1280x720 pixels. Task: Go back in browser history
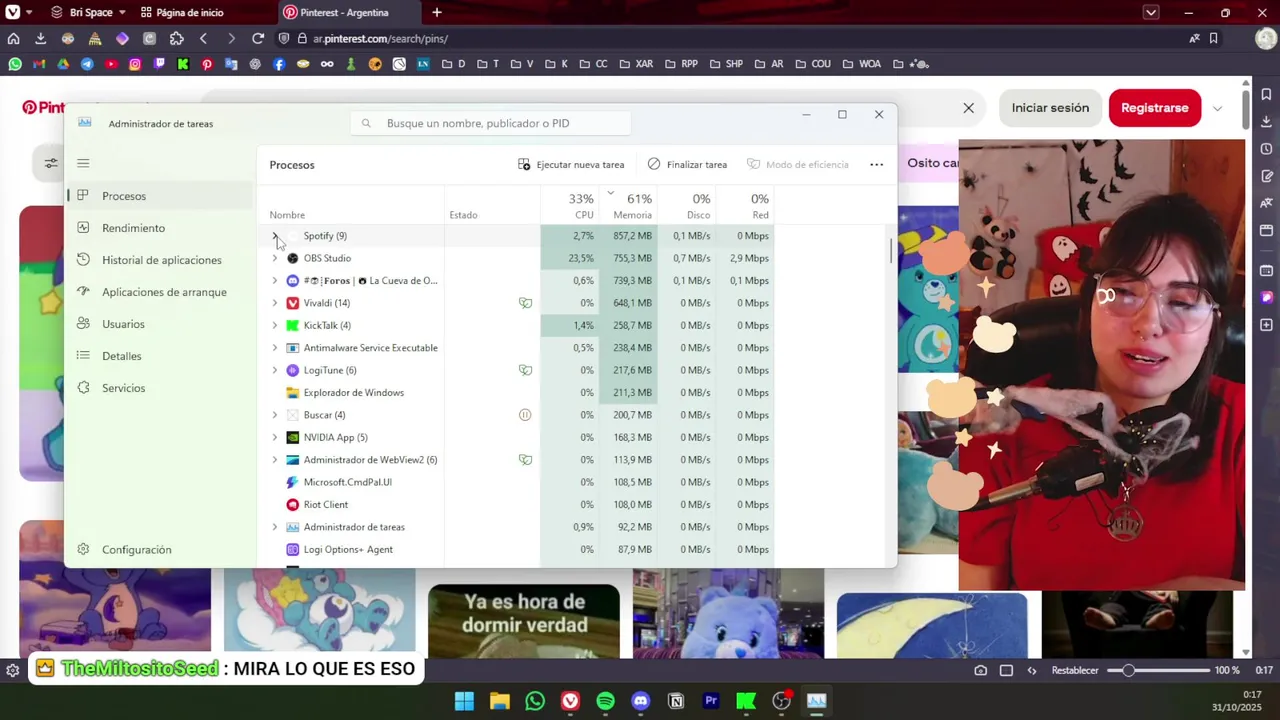(x=204, y=38)
